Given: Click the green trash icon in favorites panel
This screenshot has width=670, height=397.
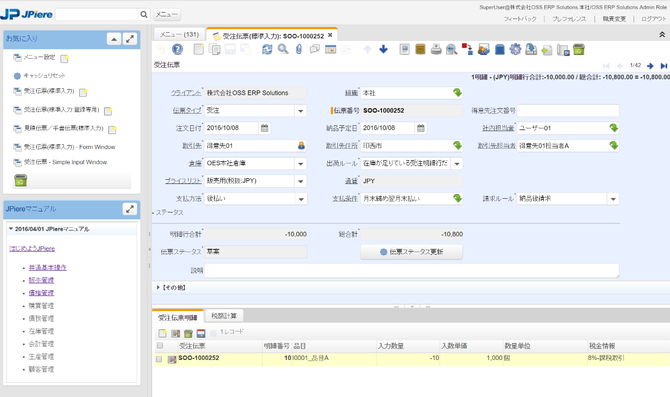Looking at the screenshot, I should pyautogui.click(x=21, y=180).
